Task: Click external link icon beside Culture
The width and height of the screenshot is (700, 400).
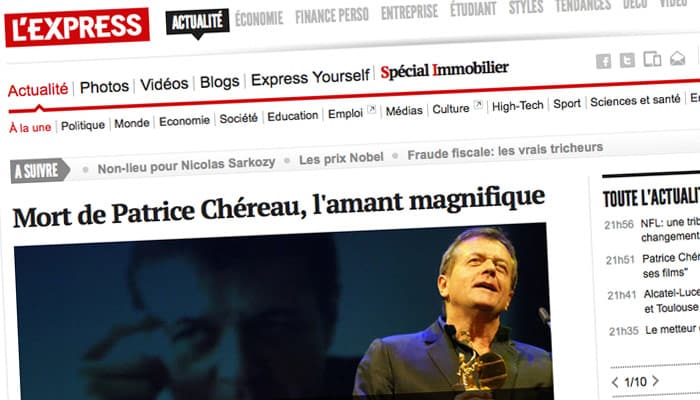Action: [478, 105]
